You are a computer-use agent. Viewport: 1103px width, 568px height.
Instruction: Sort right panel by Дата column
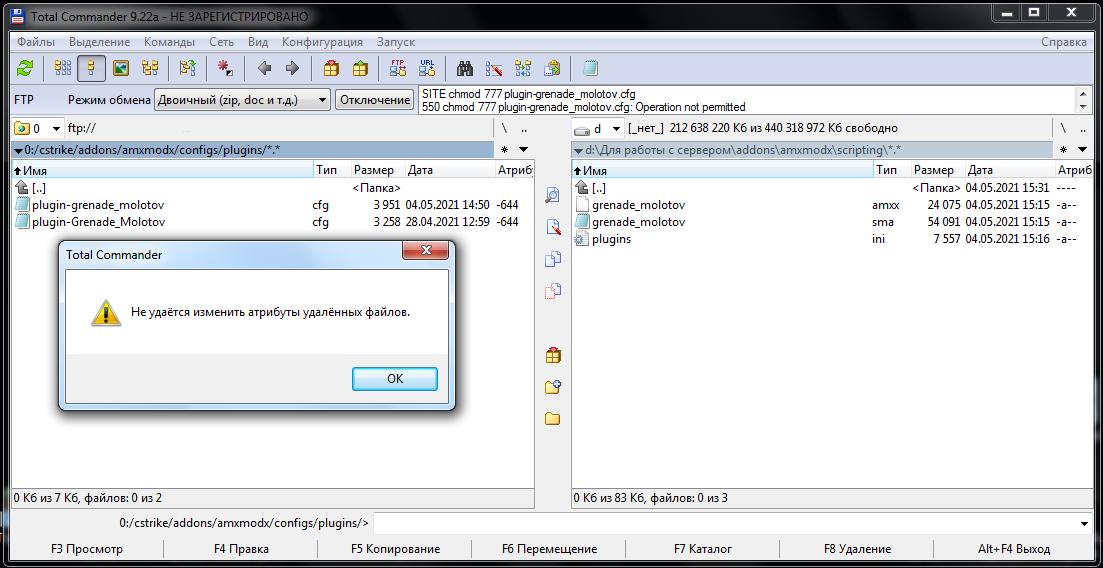point(1009,170)
